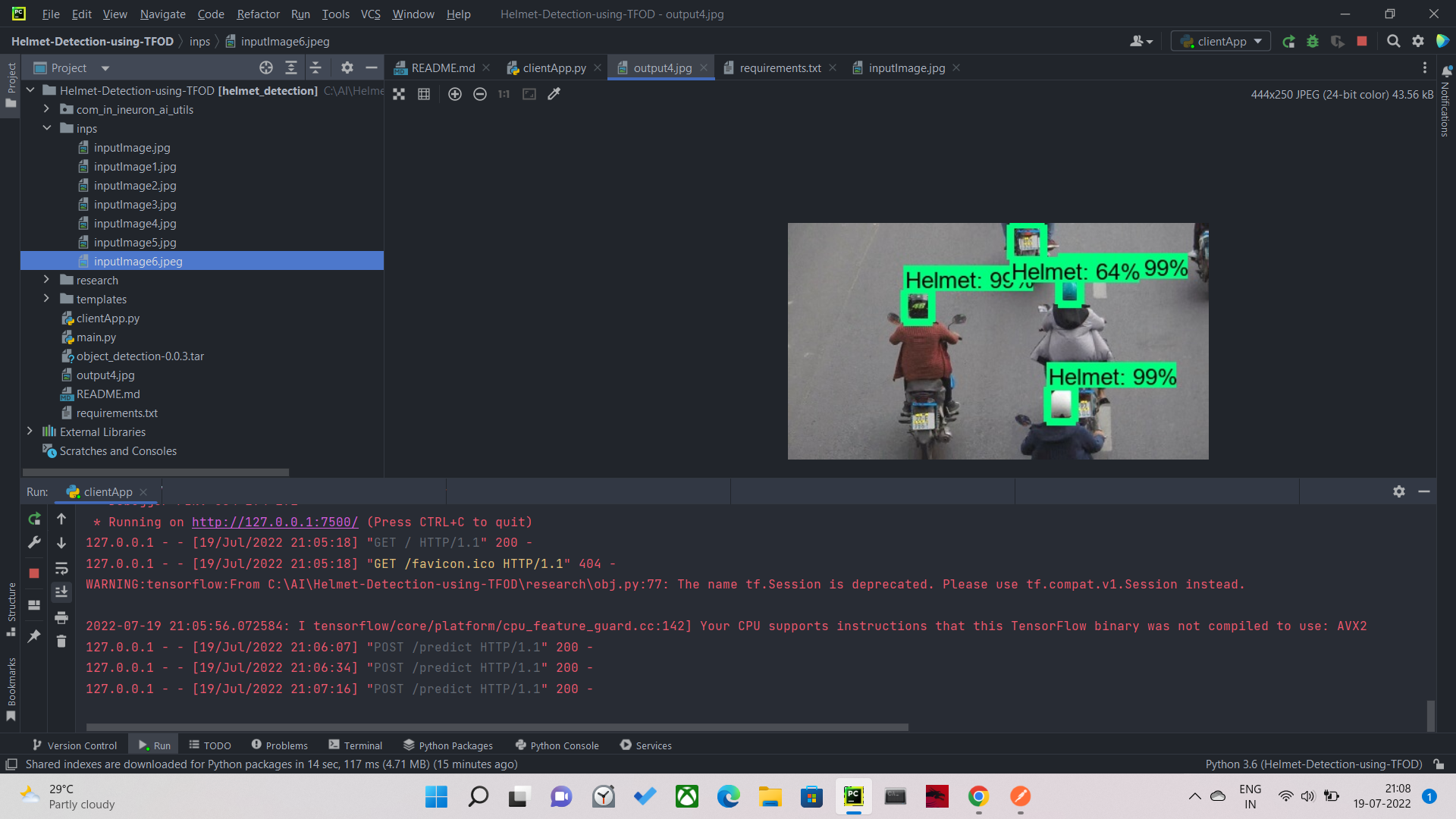
Task: Open the Terminal tool window button
Action: coord(355,745)
